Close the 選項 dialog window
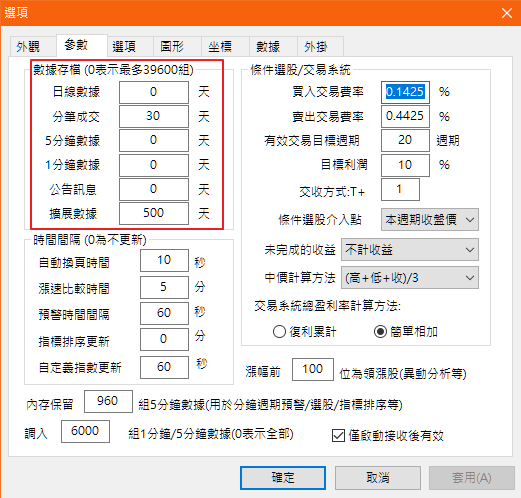The image size is (521, 498). (507, 13)
